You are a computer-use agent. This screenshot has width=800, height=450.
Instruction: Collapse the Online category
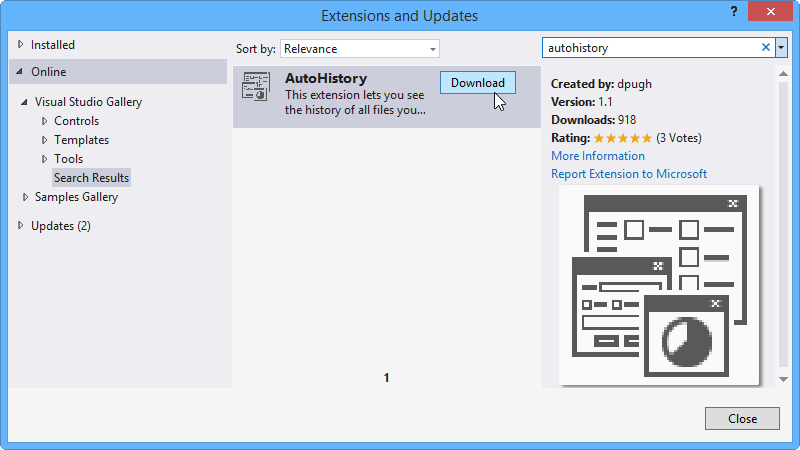coord(20,72)
